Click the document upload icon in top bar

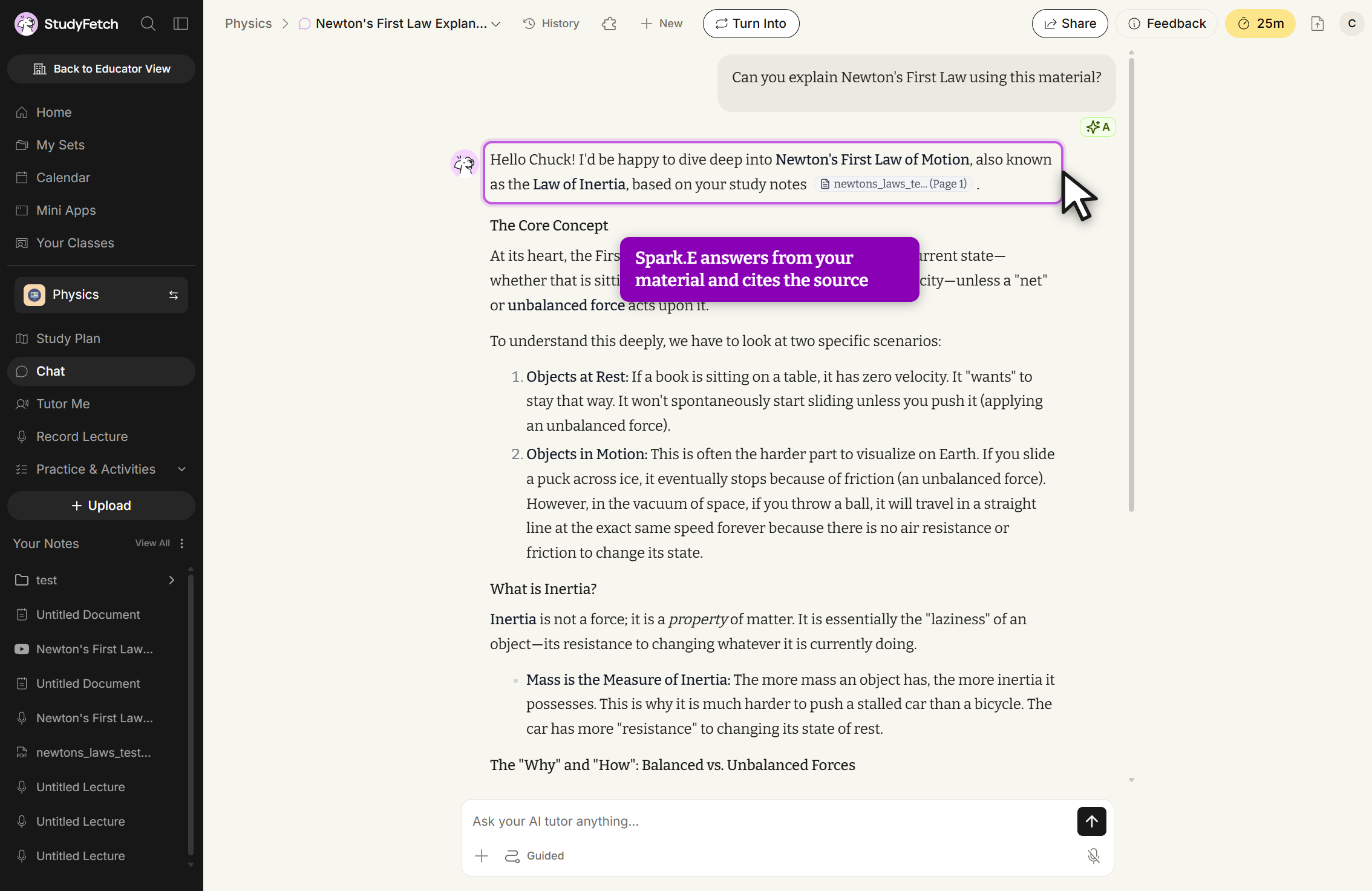click(1318, 24)
